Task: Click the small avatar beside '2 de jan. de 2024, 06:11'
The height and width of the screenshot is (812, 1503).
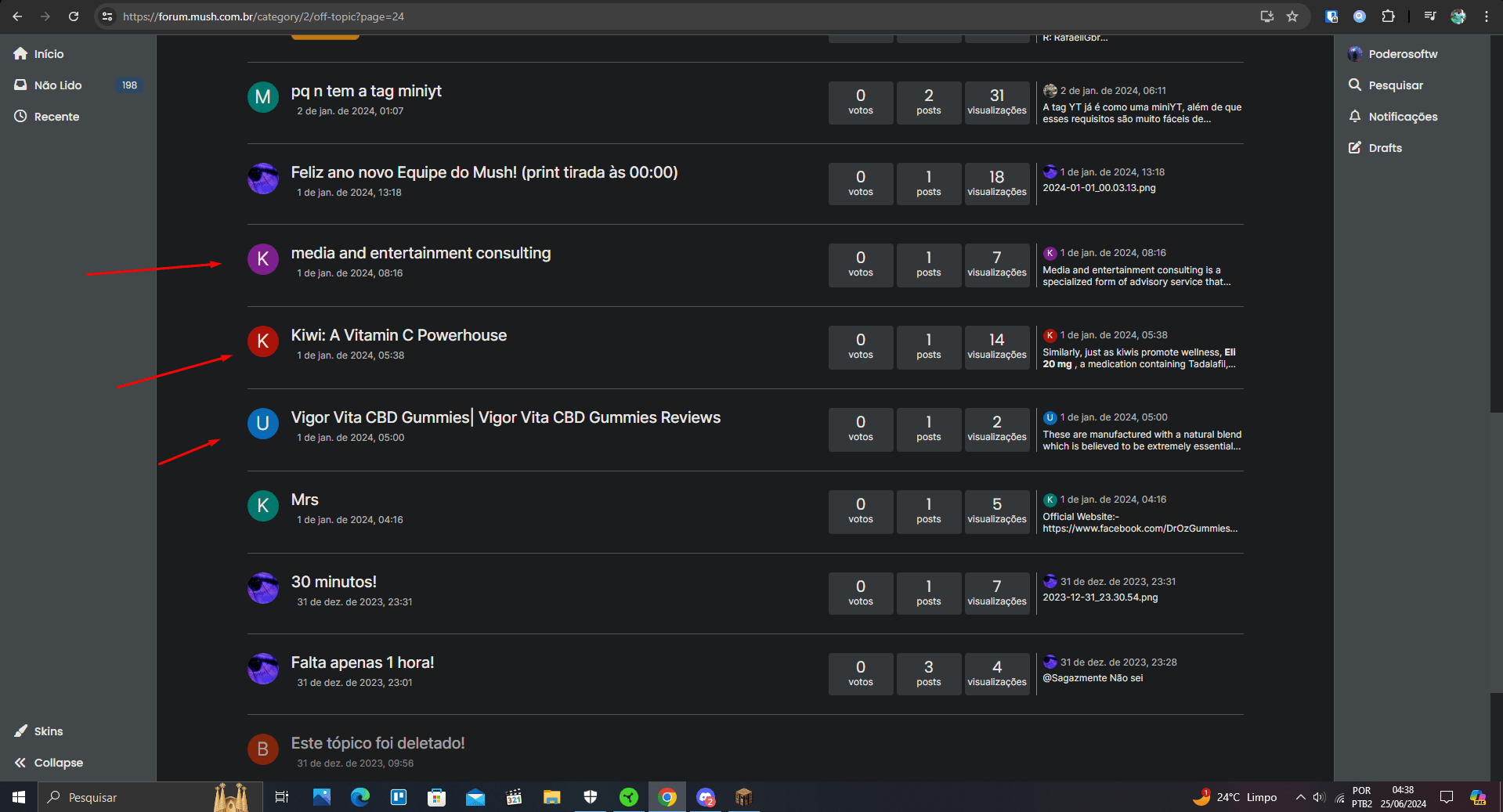Action: [x=1050, y=91]
